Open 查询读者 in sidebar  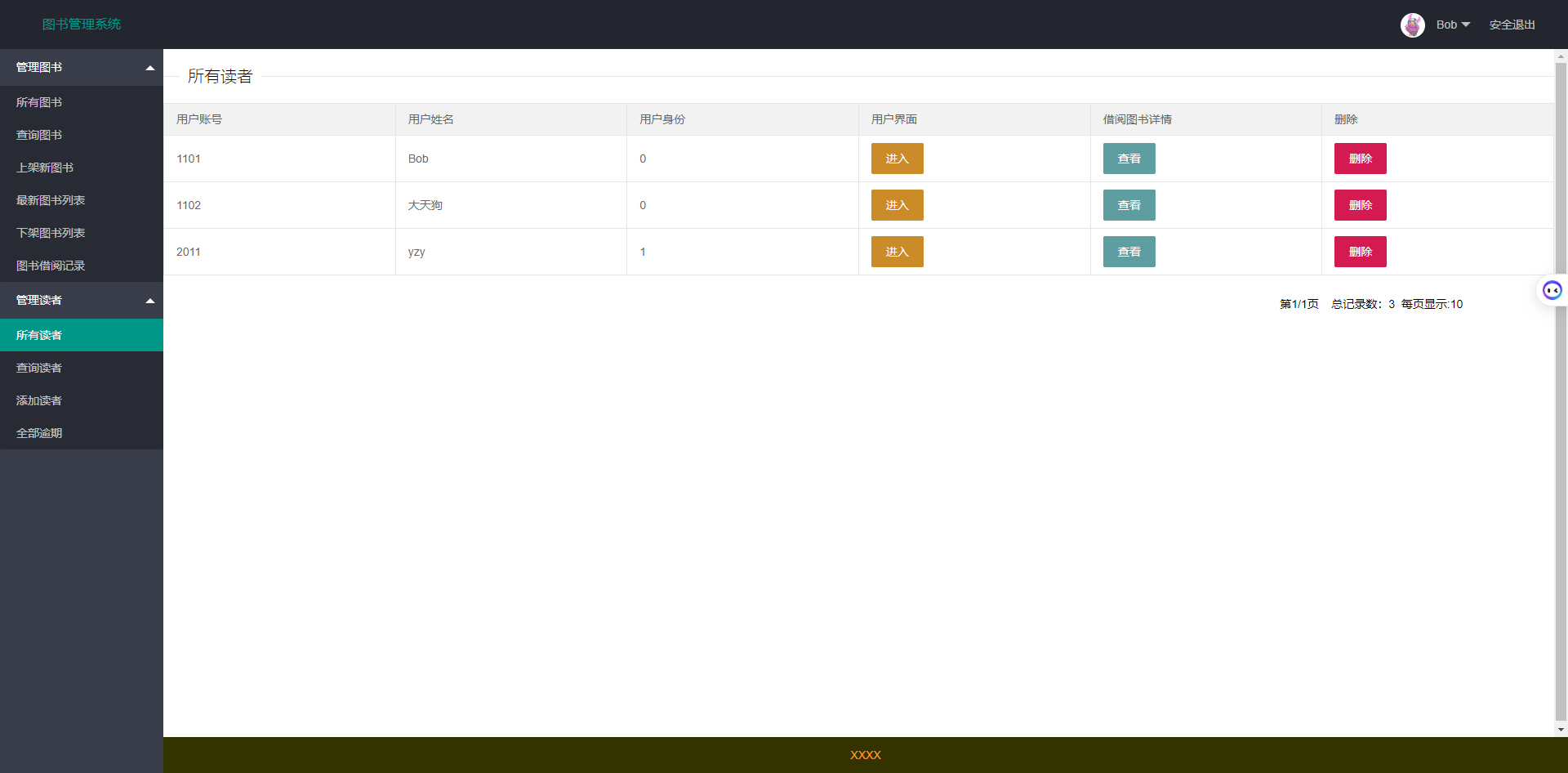point(82,368)
